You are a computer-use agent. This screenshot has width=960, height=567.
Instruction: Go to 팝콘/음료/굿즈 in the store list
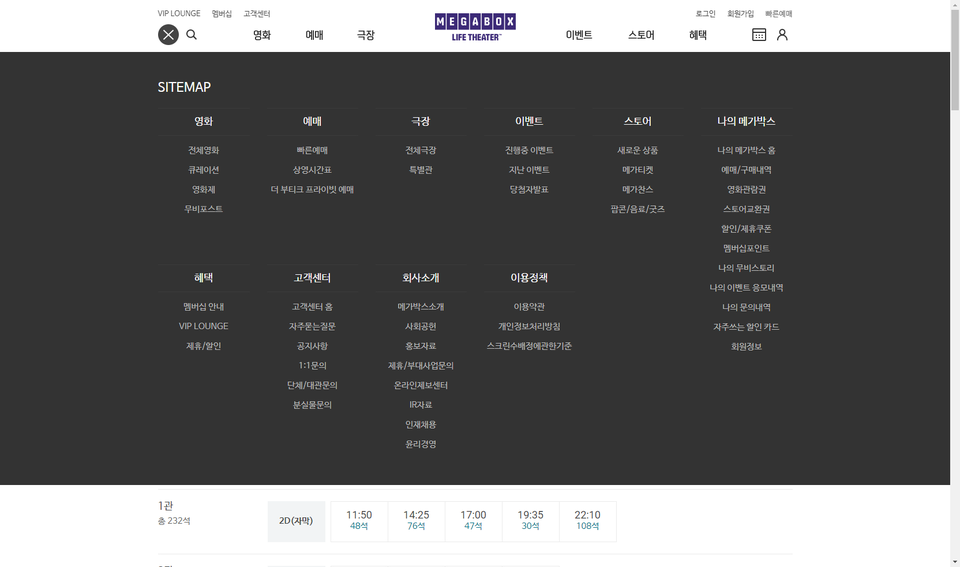pos(637,209)
